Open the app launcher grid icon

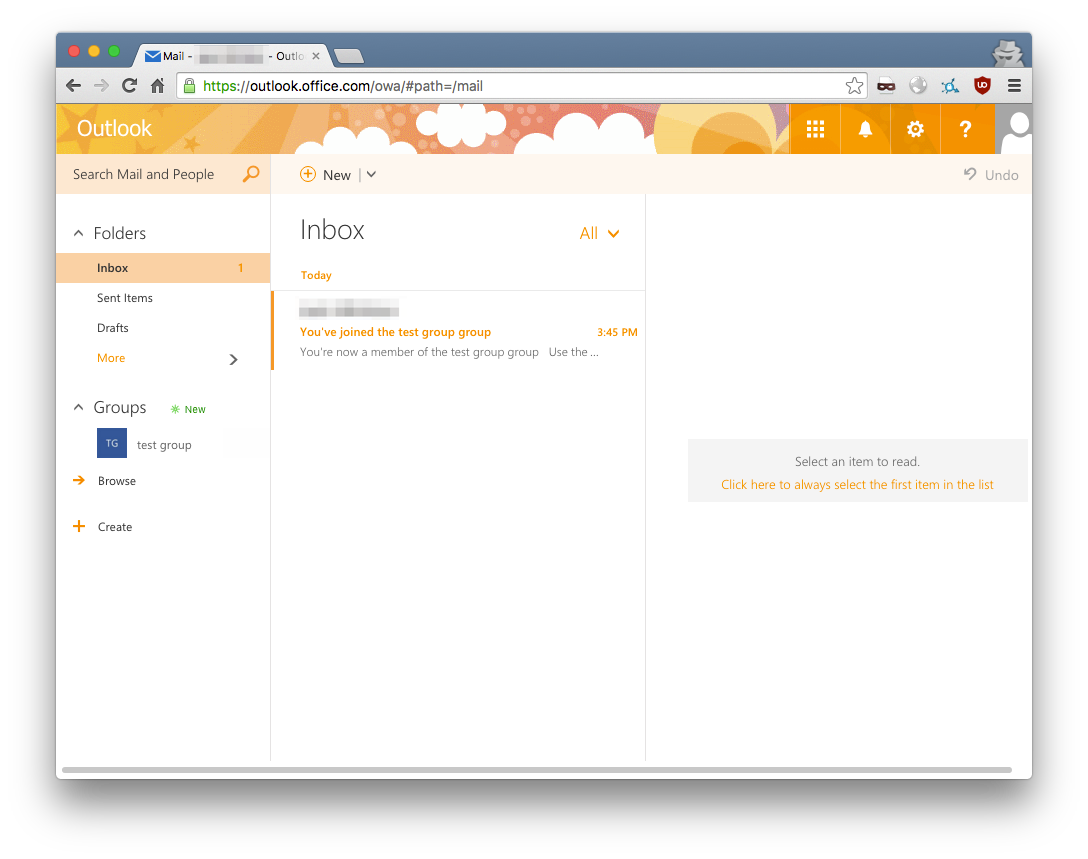tap(815, 129)
